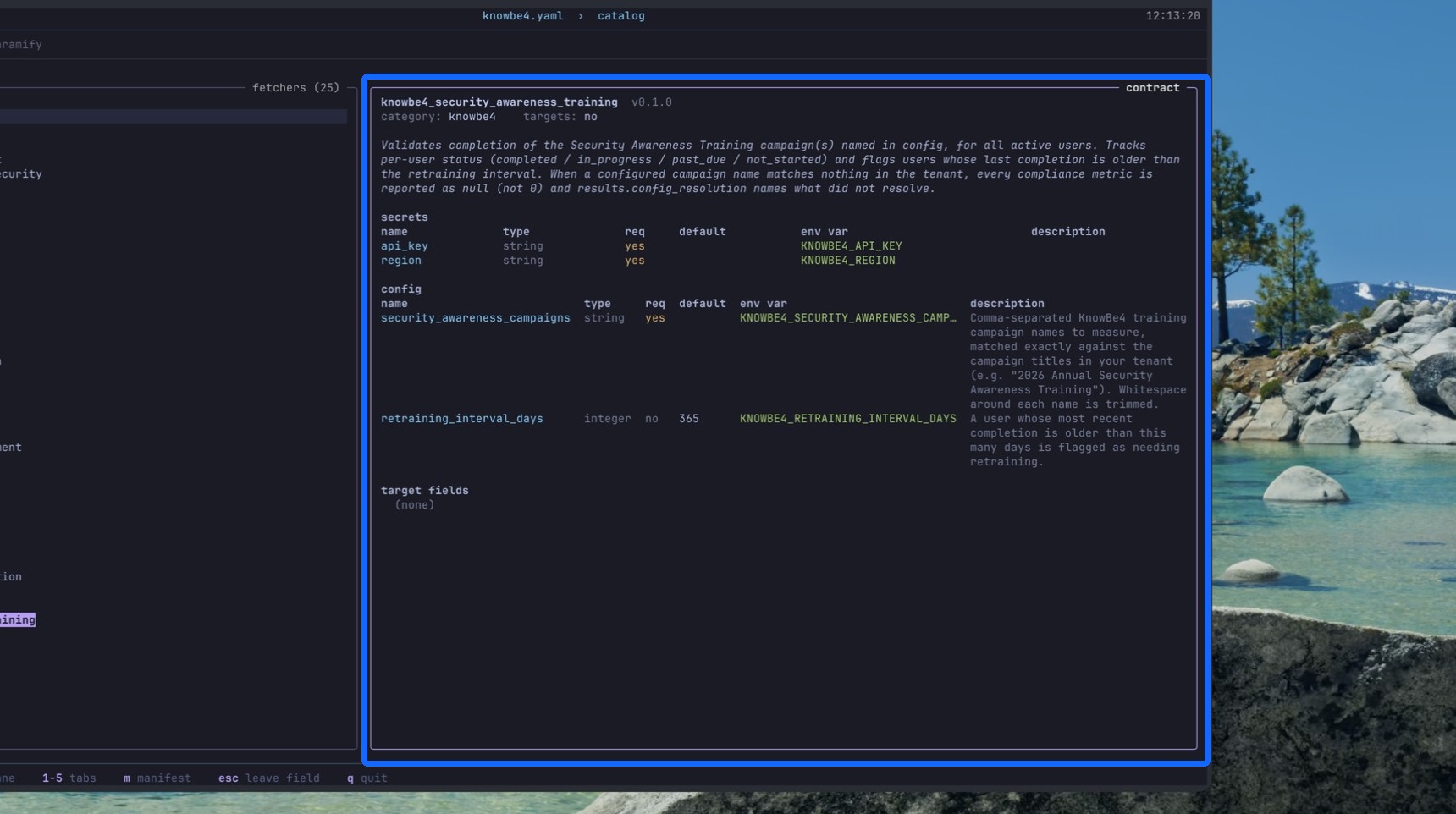Select the knowbe4_security_awareness_training heading

tap(499, 102)
